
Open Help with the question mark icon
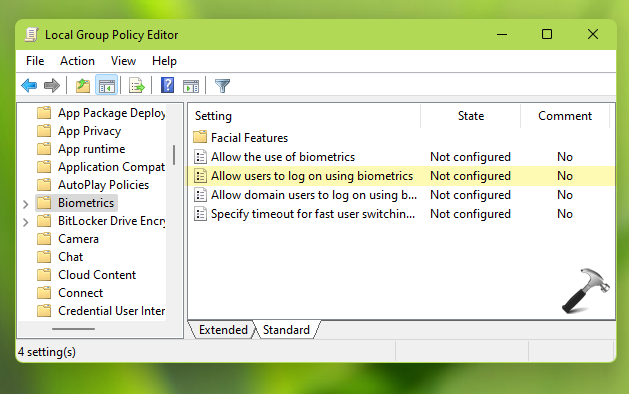(x=167, y=85)
